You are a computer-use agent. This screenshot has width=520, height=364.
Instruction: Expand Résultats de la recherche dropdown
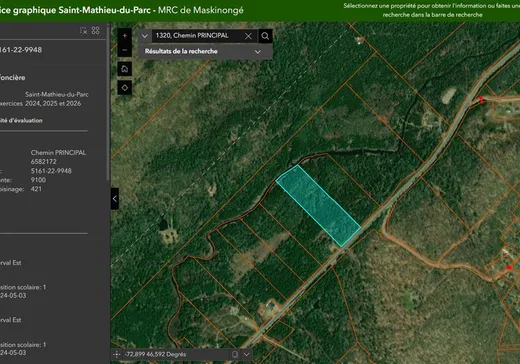[x=257, y=52]
